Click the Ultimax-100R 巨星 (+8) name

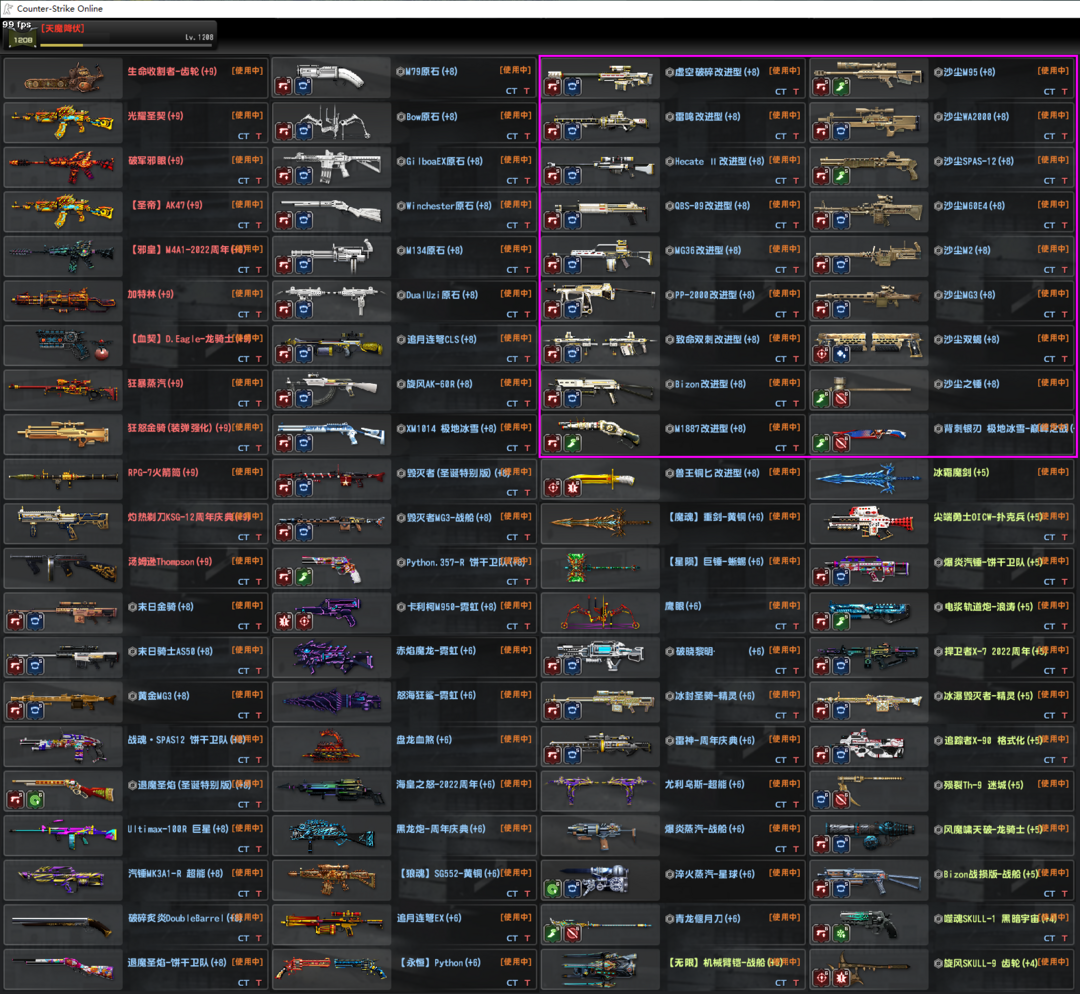[178, 829]
